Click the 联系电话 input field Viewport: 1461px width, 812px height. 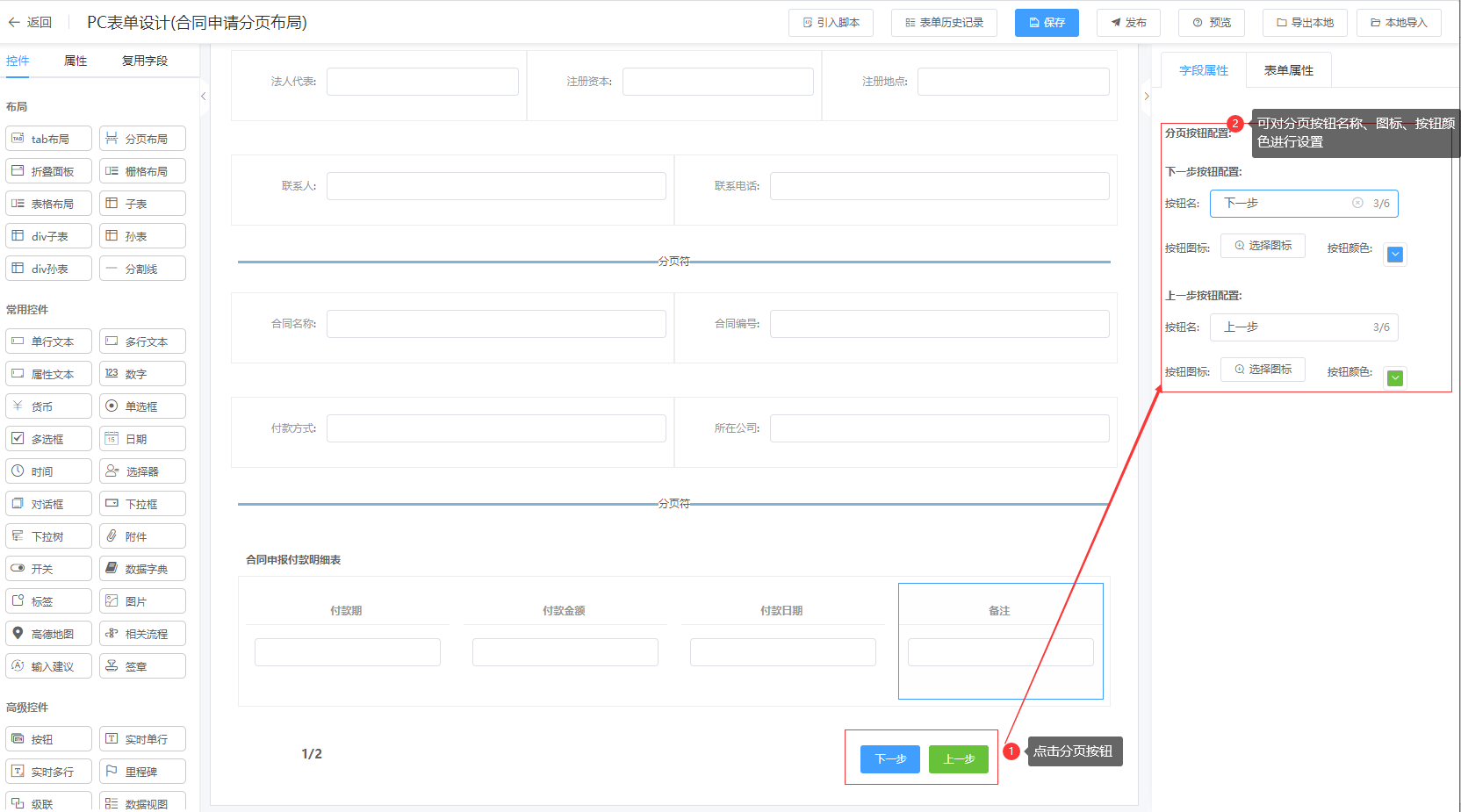tap(939, 186)
